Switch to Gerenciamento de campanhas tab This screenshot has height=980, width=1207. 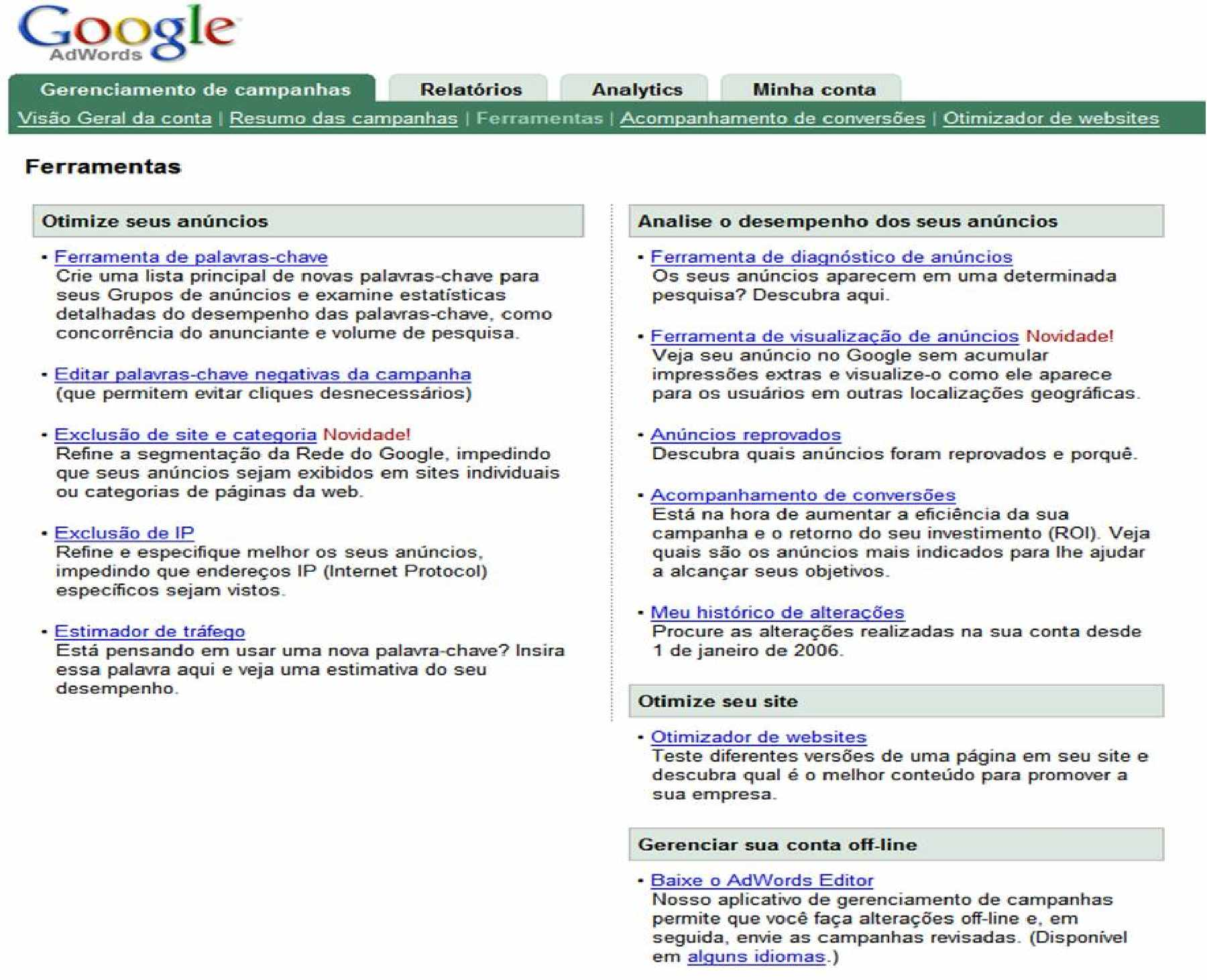tap(194, 89)
